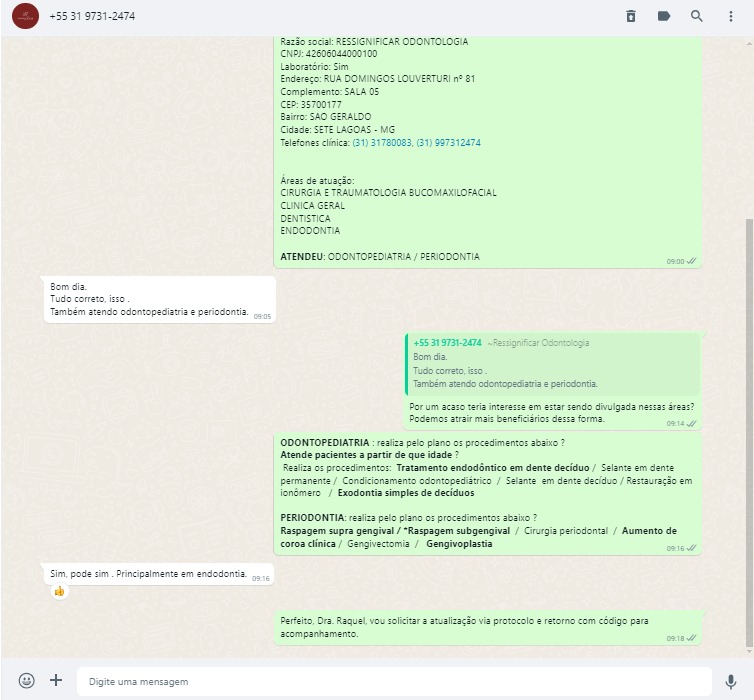
Task: Click scrollbar down arrow
Action: (749, 652)
